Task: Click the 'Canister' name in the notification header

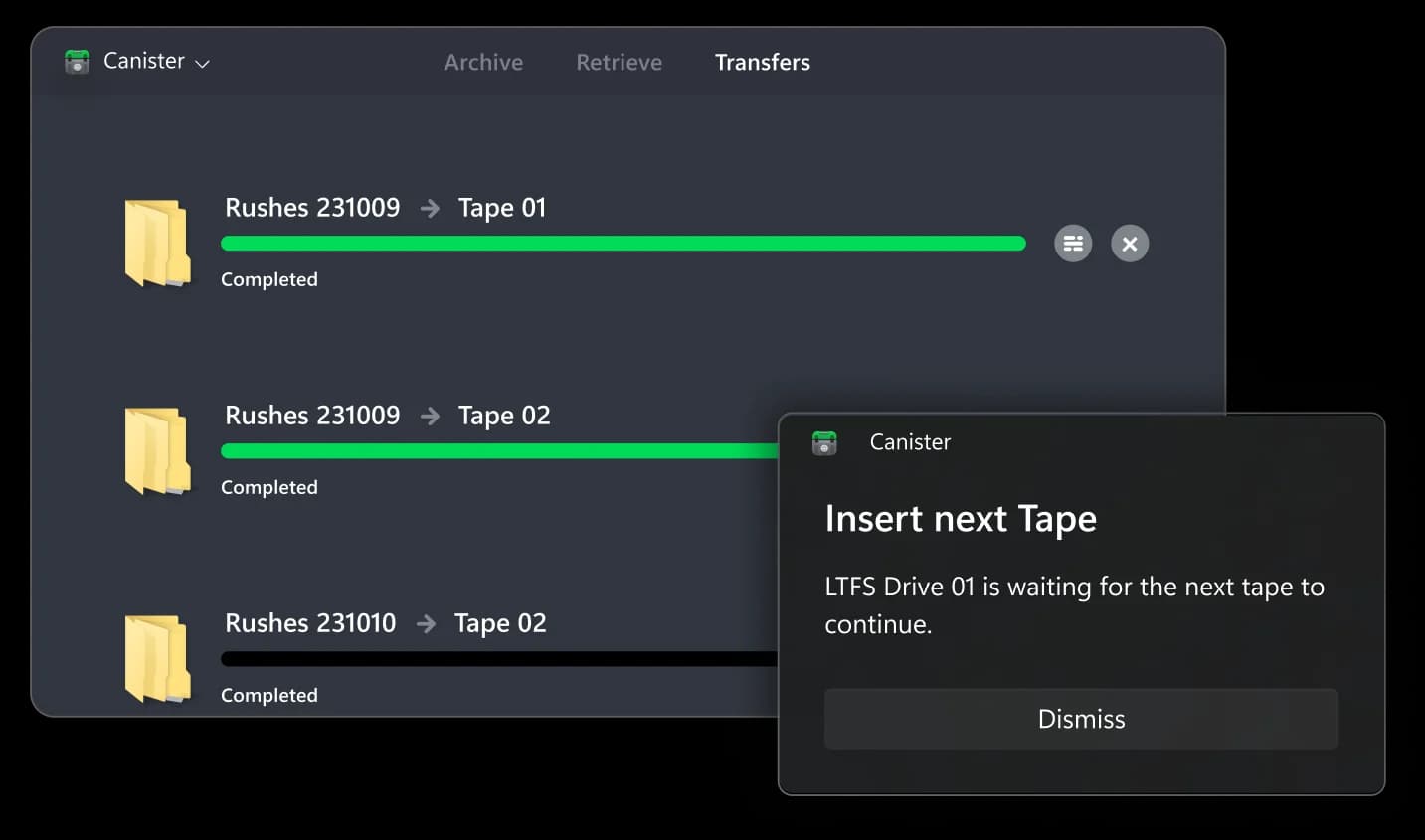Action: click(910, 442)
